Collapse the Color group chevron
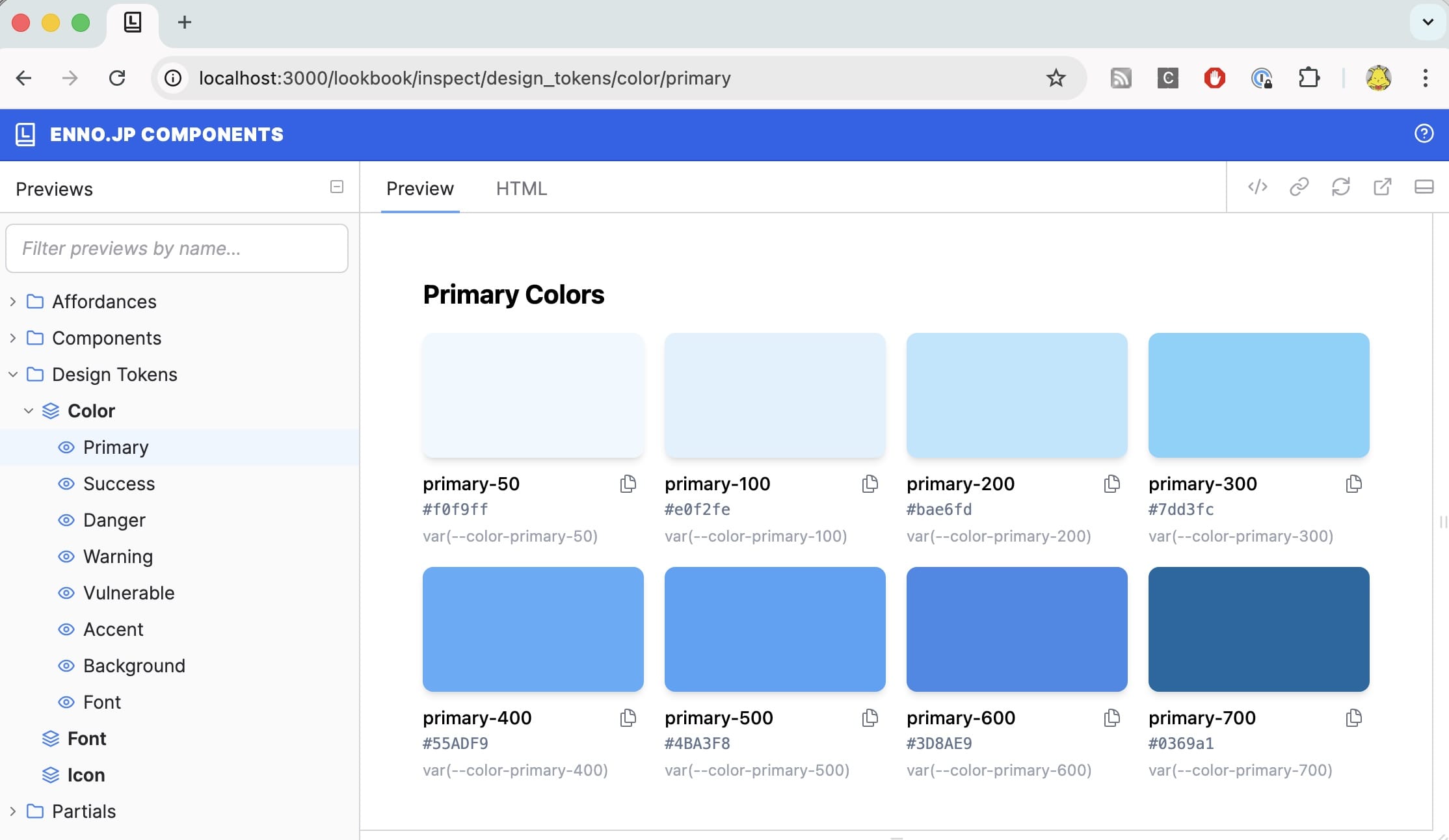Image resolution: width=1449 pixels, height=840 pixels. (29, 411)
